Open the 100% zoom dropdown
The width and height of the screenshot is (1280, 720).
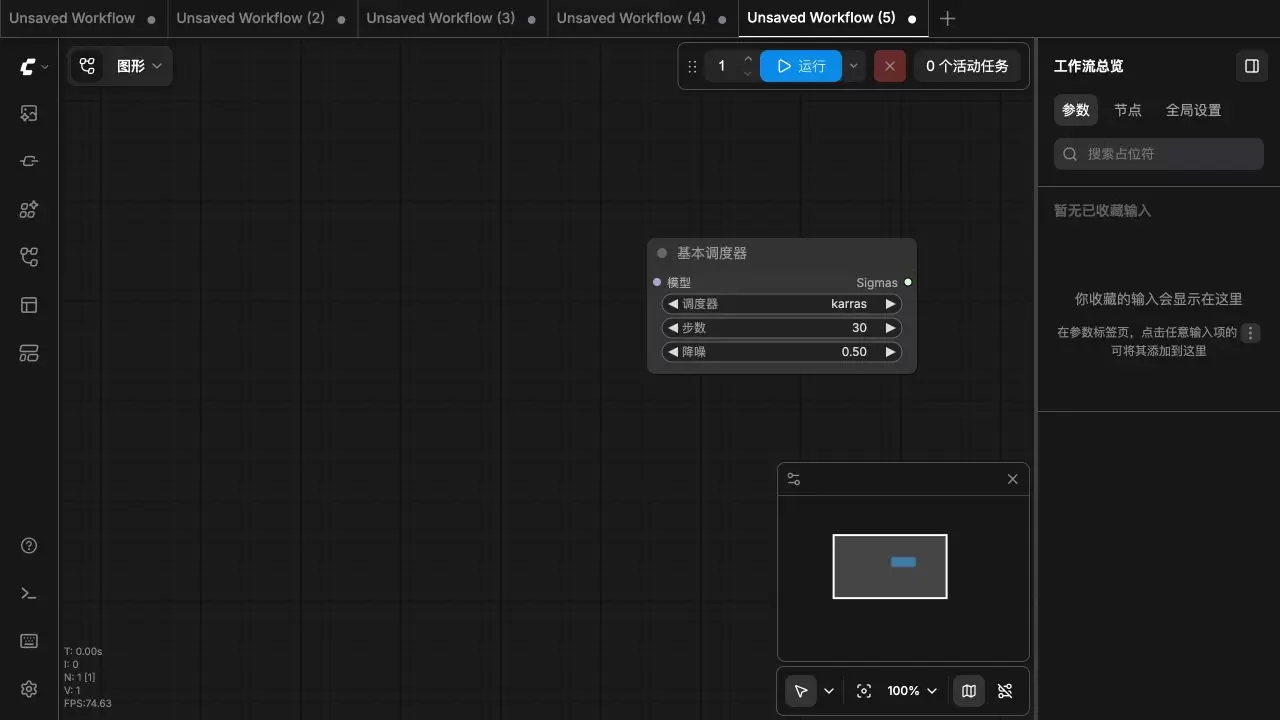(x=913, y=691)
